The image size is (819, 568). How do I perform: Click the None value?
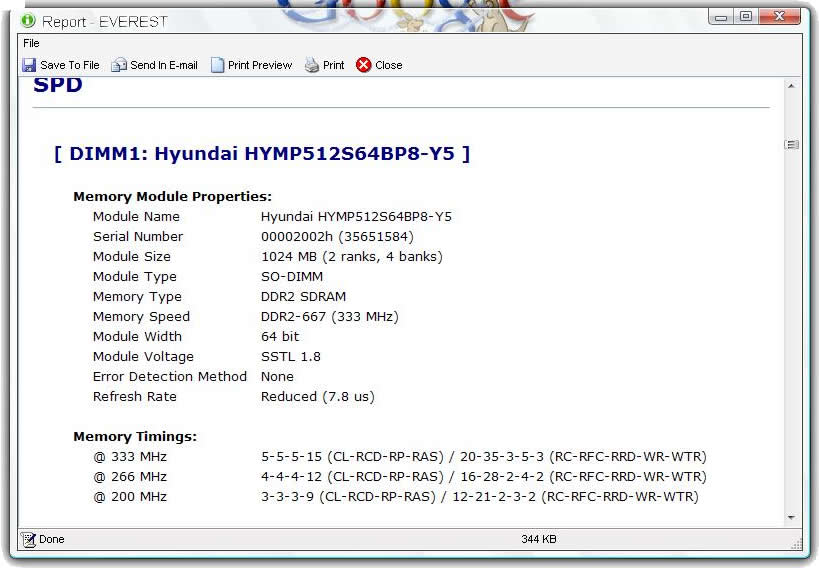(x=277, y=377)
